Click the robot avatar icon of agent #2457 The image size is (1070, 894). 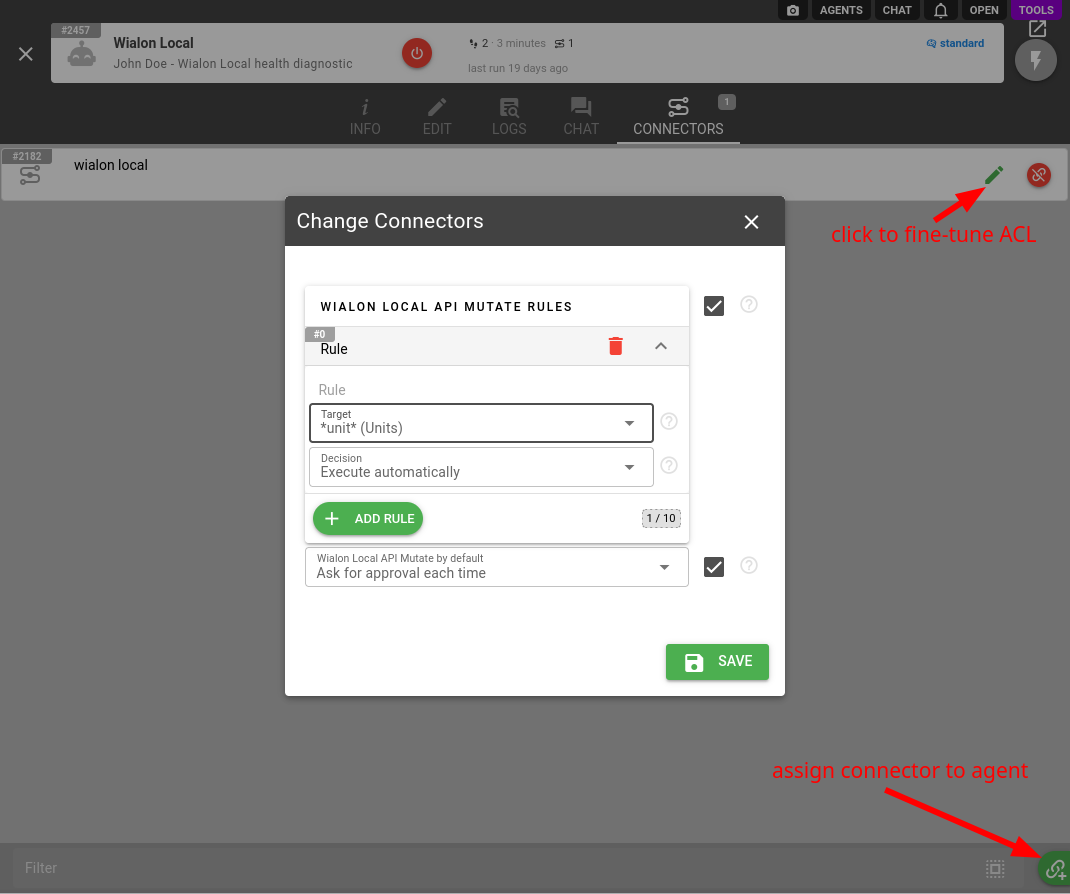82,55
